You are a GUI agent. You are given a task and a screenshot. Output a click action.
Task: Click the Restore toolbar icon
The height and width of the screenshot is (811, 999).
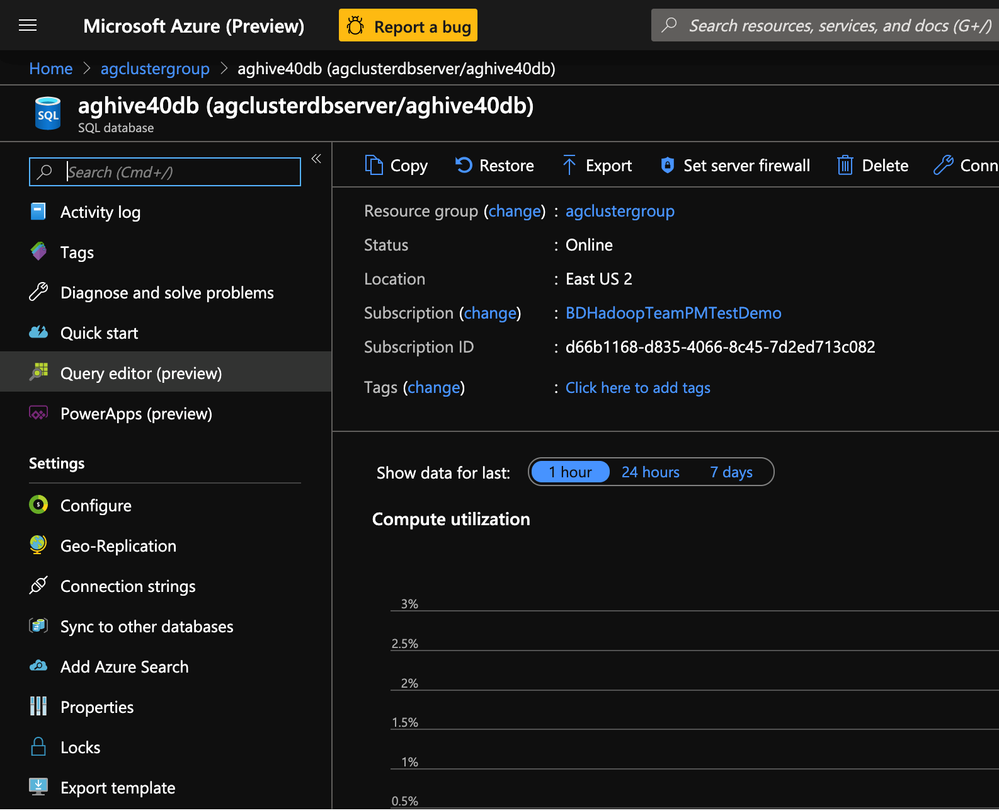click(x=464, y=165)
